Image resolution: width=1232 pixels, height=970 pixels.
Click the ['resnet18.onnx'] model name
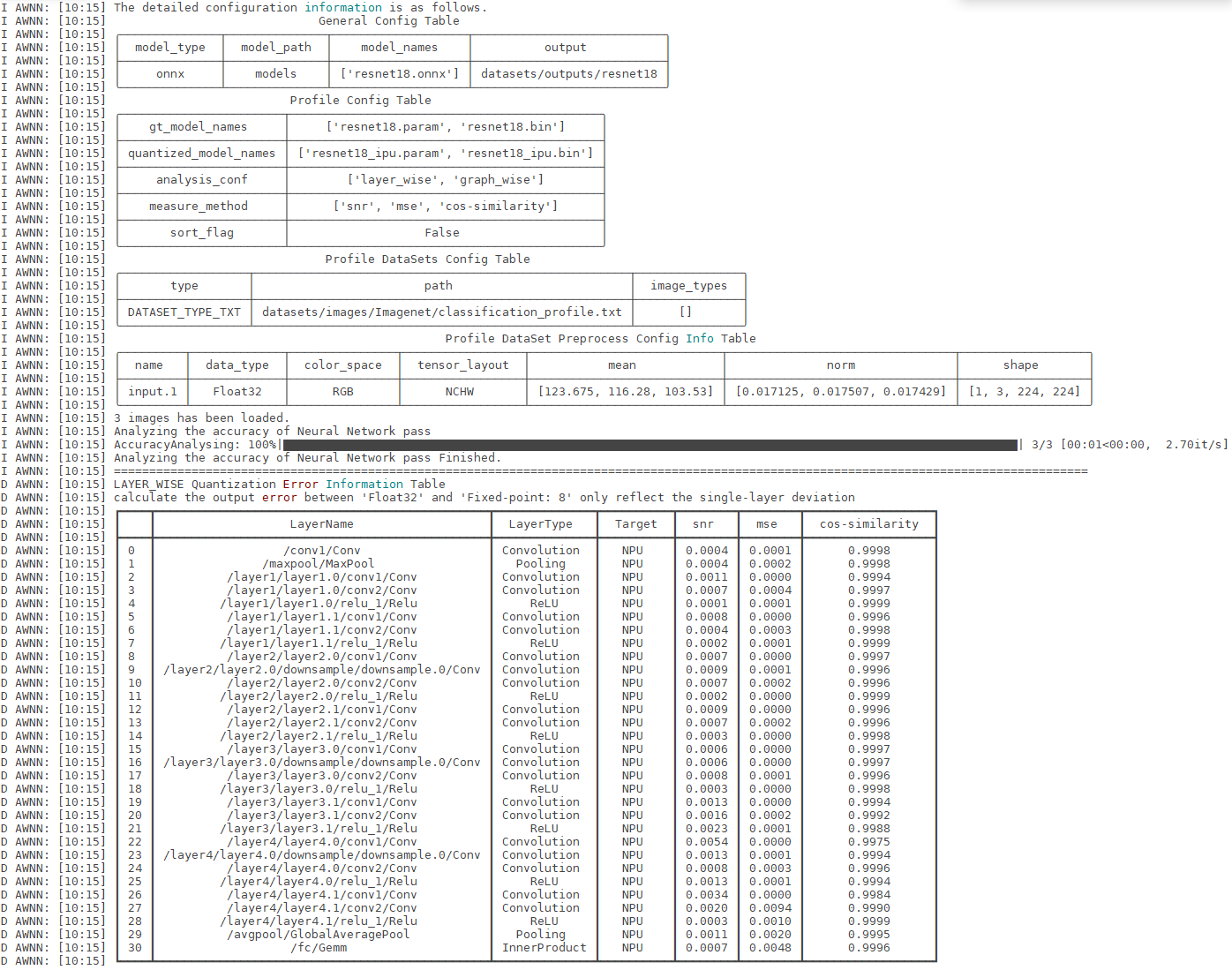pyautogui.click(x=400, y=74)
